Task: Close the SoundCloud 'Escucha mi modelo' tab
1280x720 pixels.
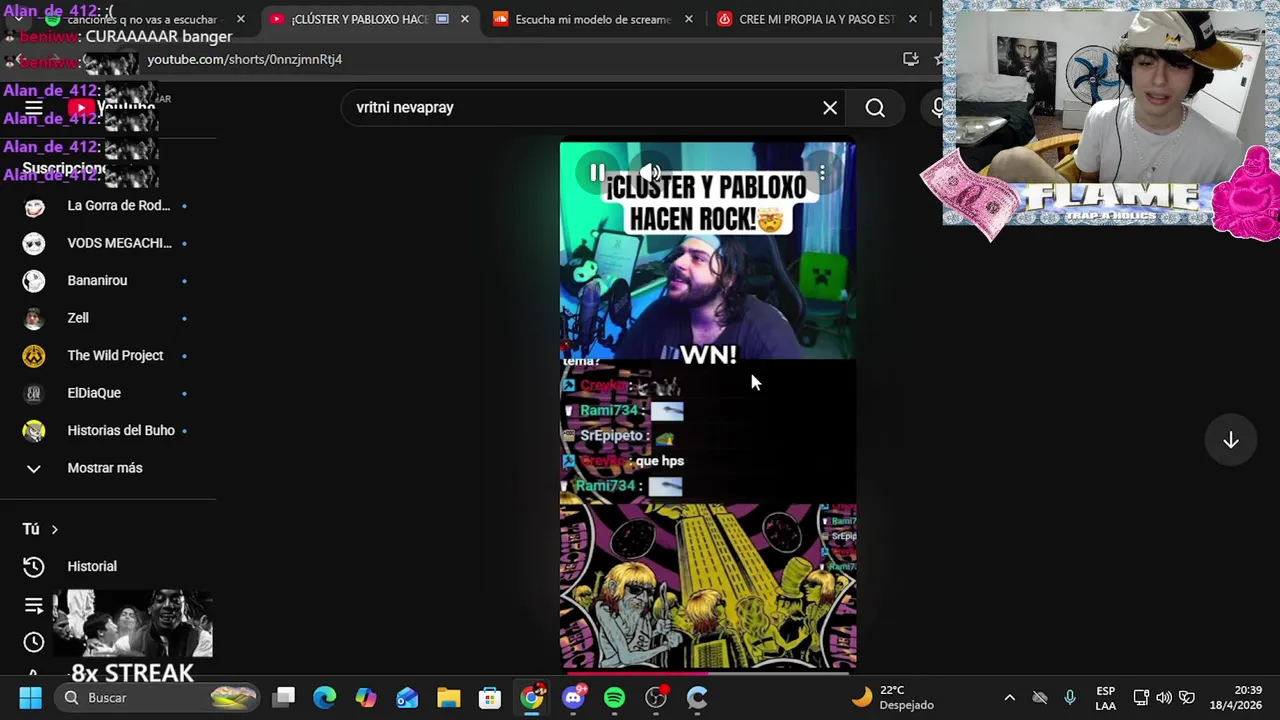Action: [688, 19]
